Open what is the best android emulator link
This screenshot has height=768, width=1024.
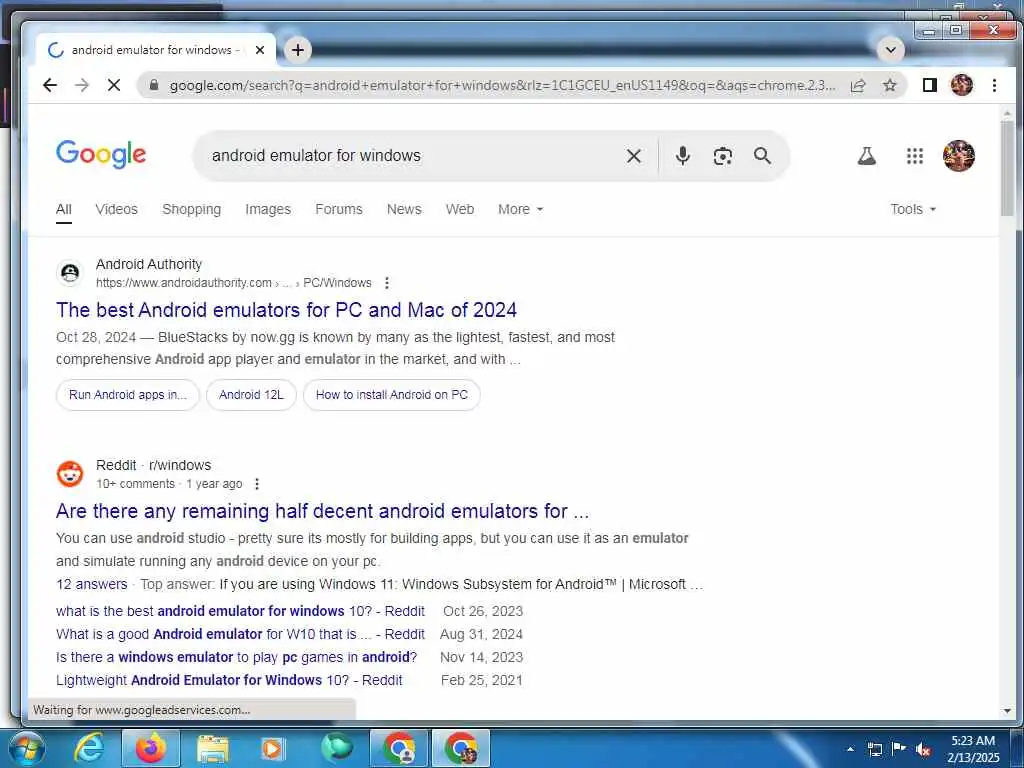coord(240,611)
